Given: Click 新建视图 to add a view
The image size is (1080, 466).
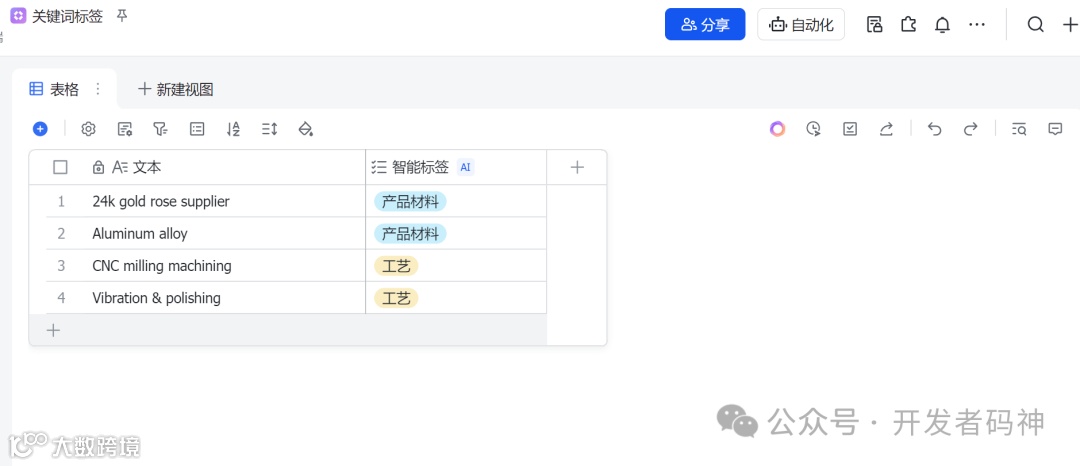Looking at the screenshot, I should 176,89.
